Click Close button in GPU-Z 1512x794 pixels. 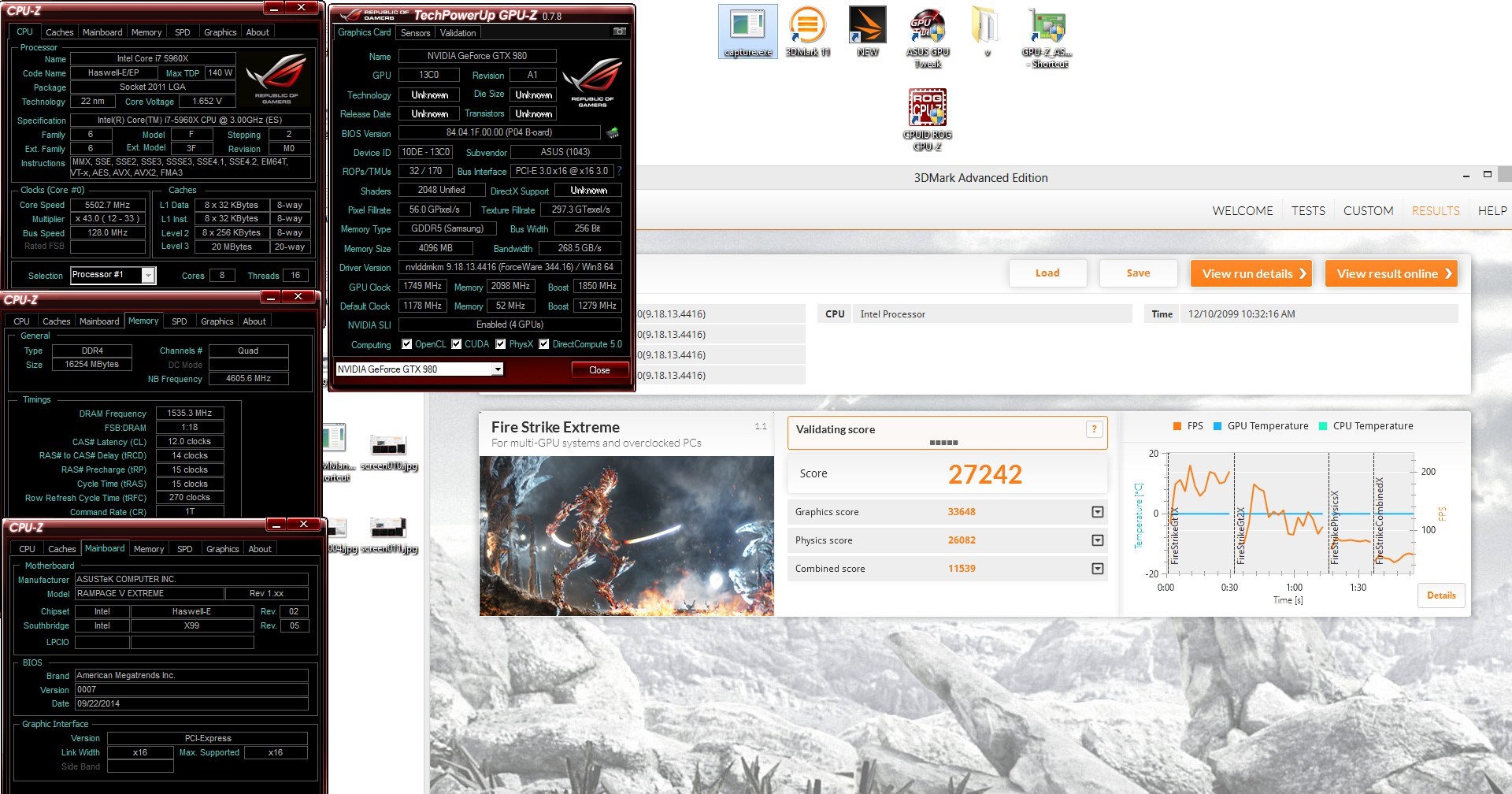click(x=599, y=370)
